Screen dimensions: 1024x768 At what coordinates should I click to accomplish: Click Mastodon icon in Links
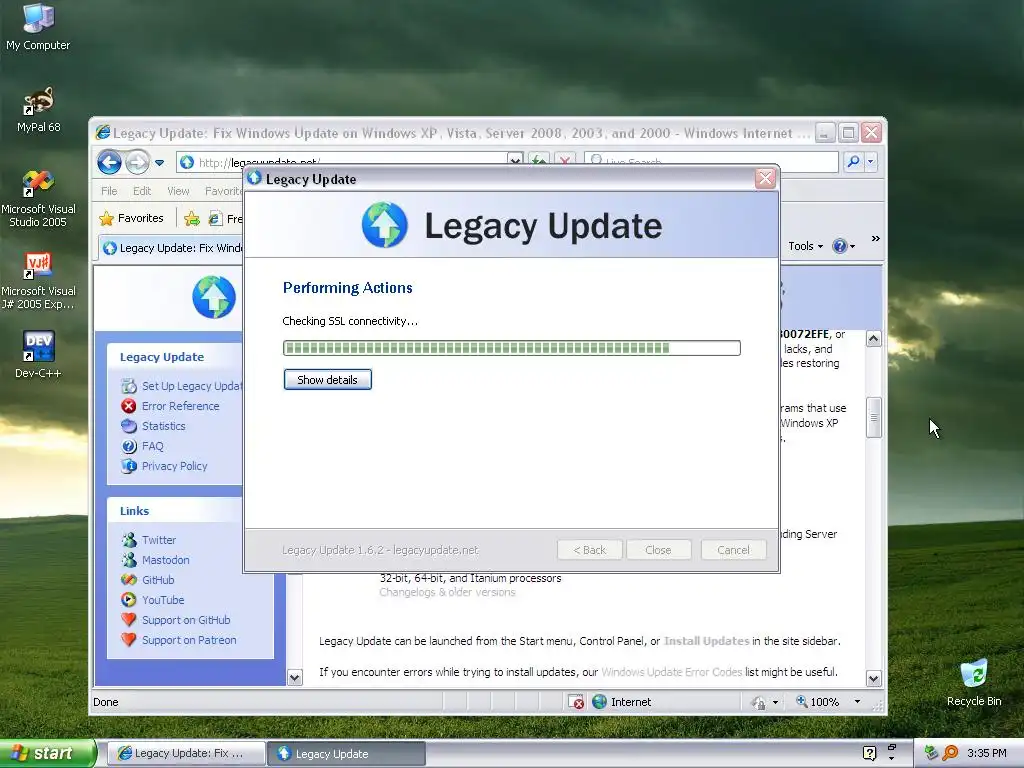point(129,560)
